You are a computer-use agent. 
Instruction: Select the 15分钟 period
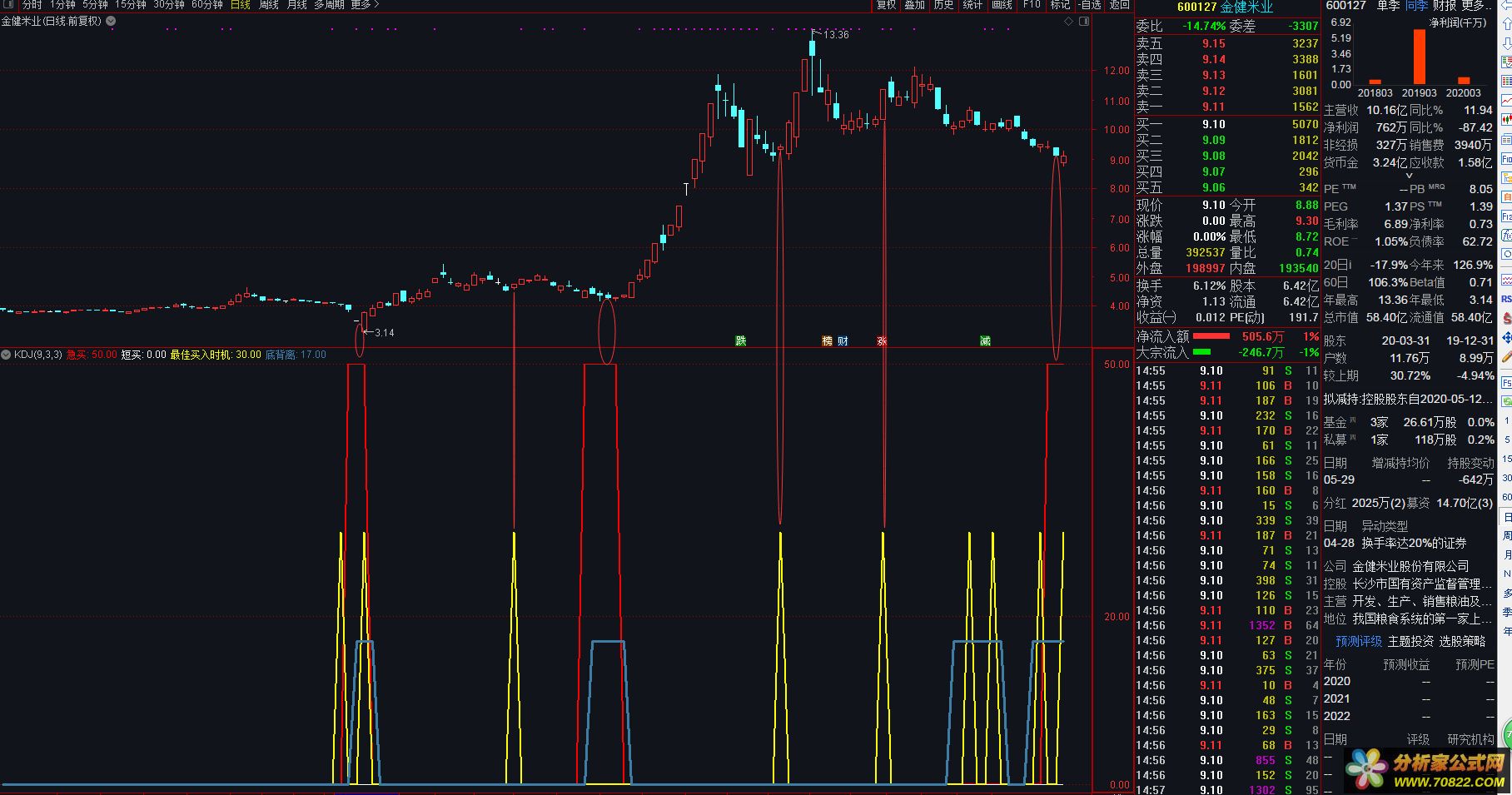(131, 5)
